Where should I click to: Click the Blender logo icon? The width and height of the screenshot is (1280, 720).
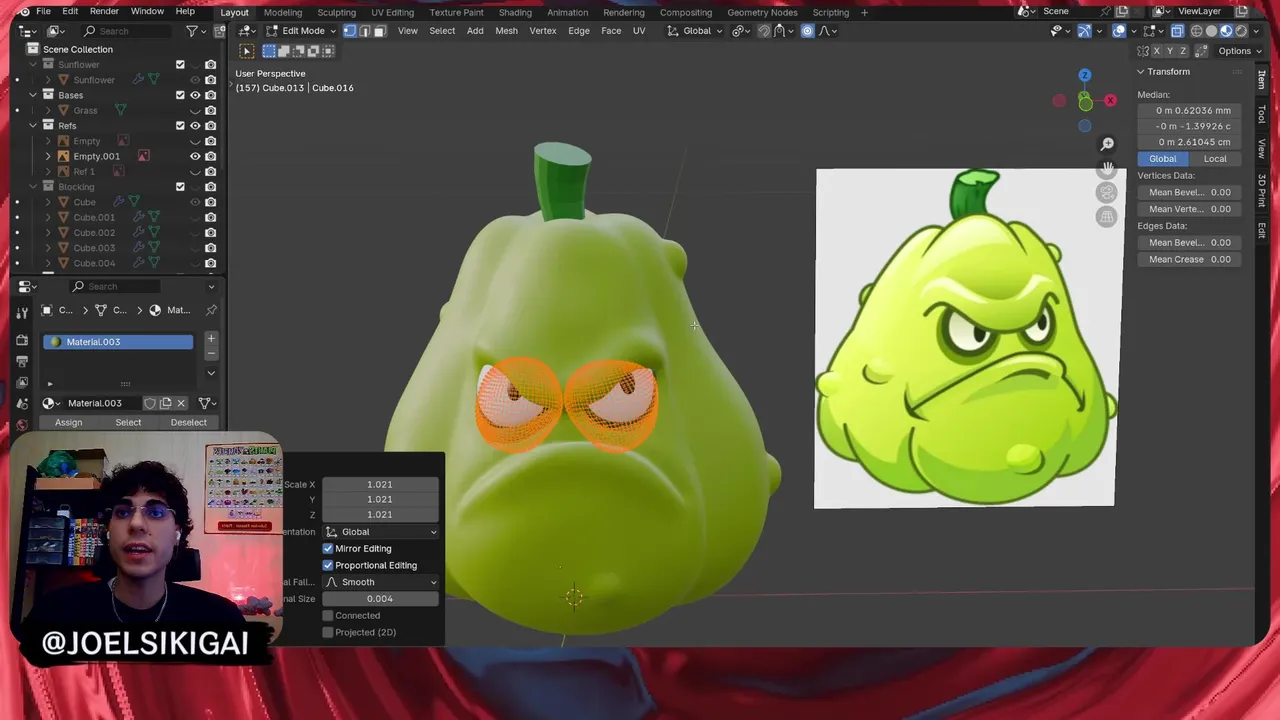(x=23, y=12)
